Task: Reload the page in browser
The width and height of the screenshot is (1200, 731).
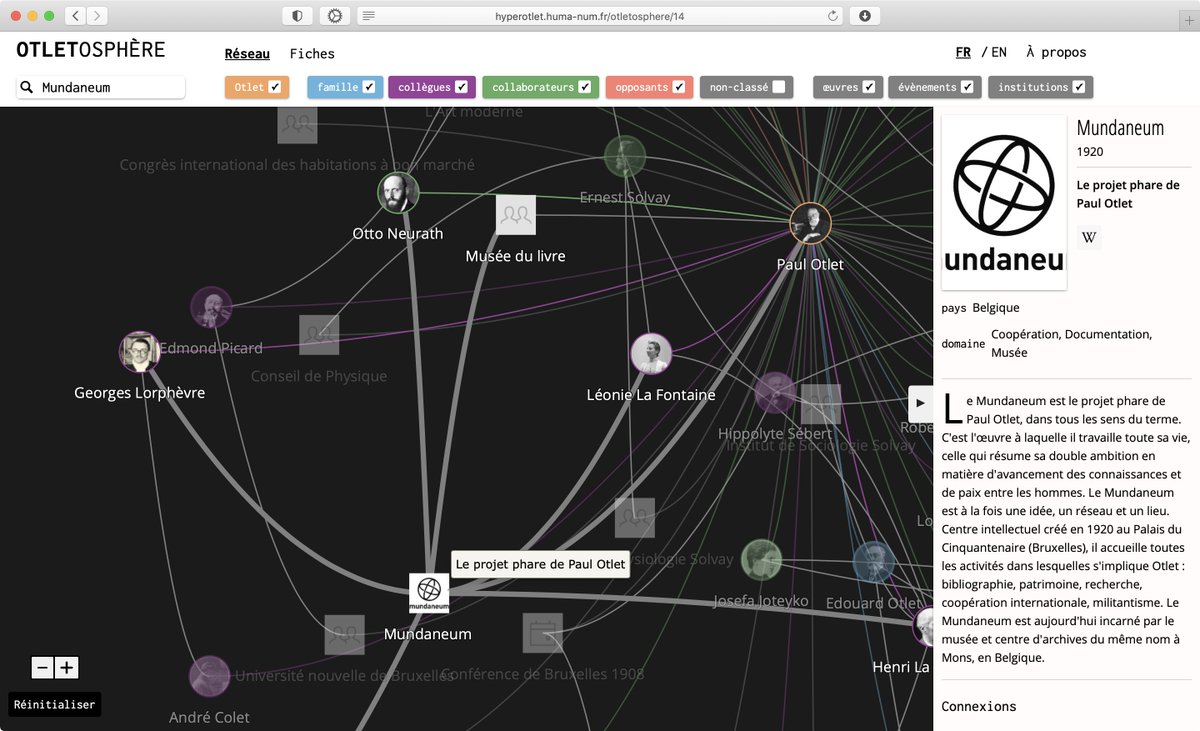Action: (x=833, y=16)
